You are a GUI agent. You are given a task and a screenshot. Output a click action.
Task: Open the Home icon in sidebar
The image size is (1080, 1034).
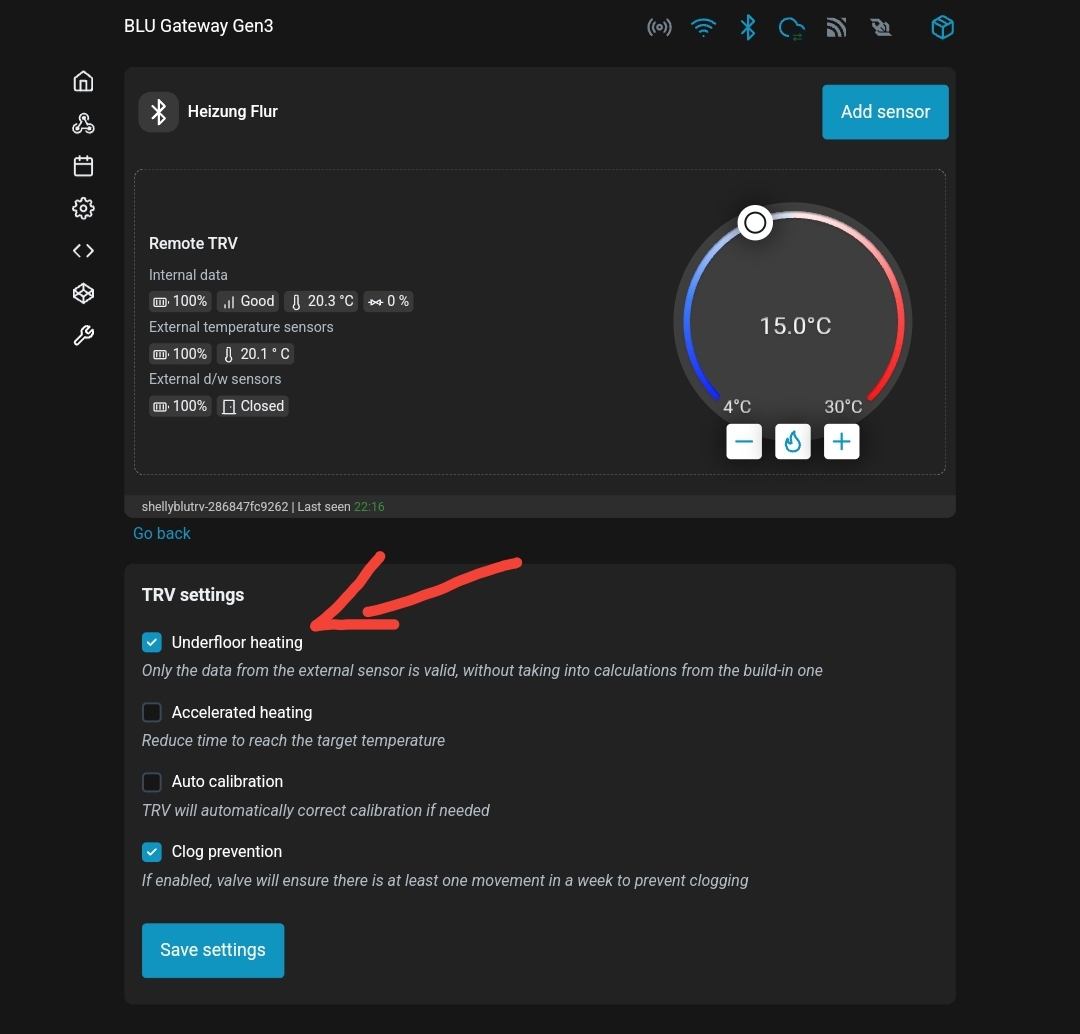pyautogui.click(x=83, y=81)
